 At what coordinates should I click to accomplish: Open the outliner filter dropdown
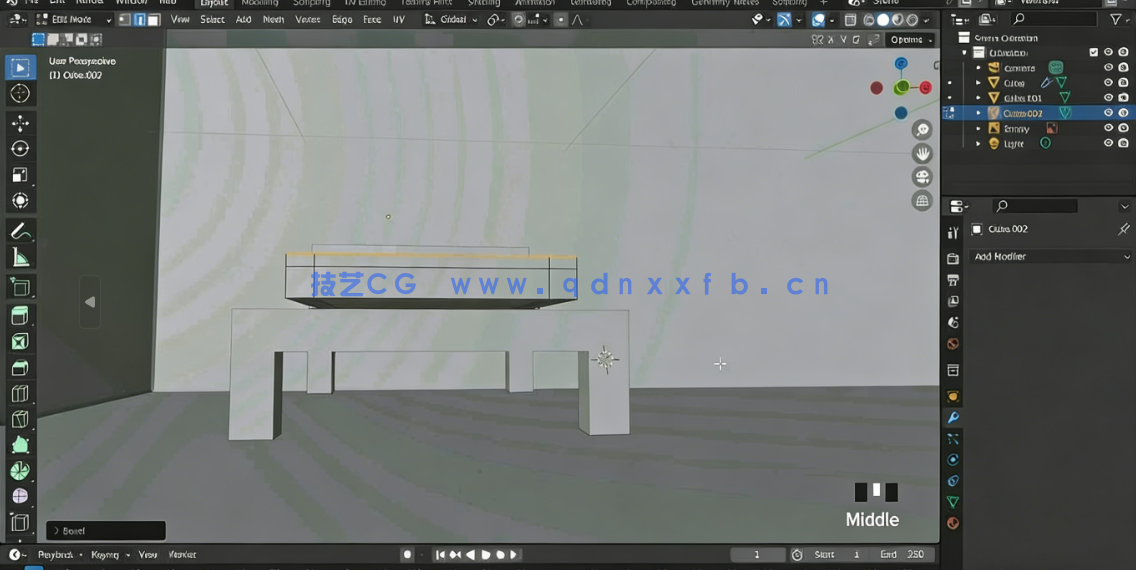click(1119, 20)
